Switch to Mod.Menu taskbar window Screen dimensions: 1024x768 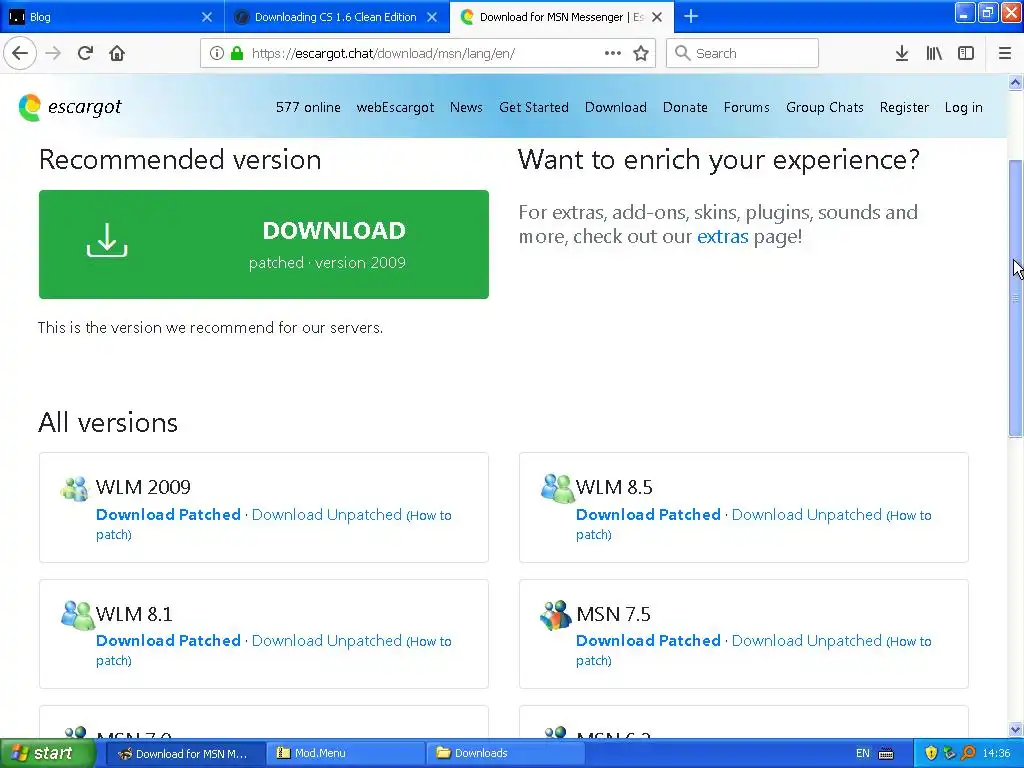tap(345, 753)
